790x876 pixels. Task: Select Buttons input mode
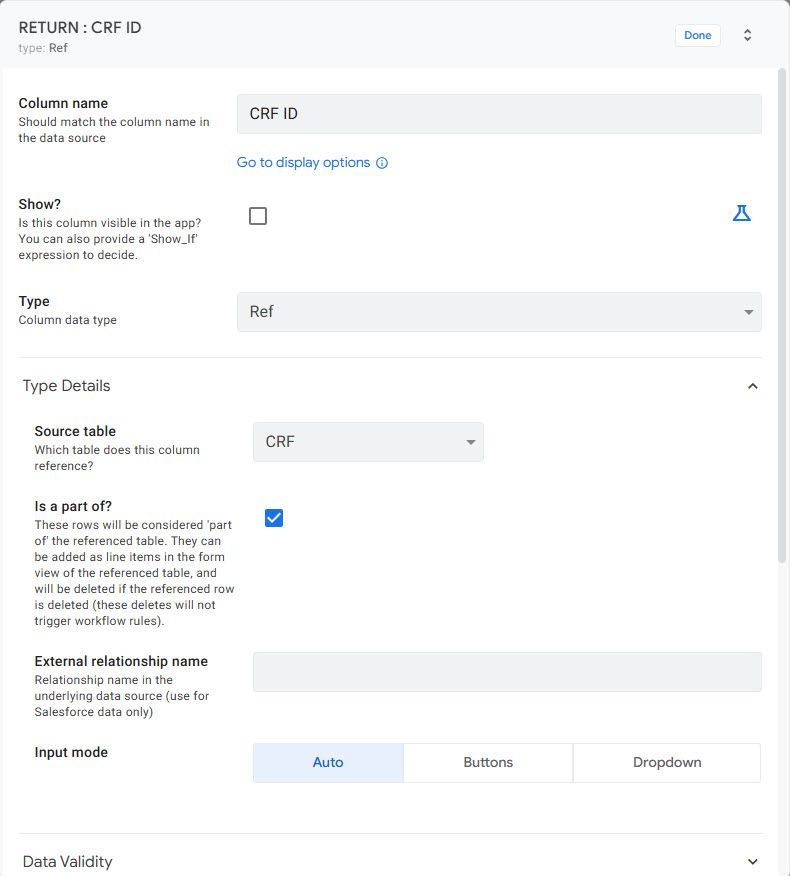[488, 763]
